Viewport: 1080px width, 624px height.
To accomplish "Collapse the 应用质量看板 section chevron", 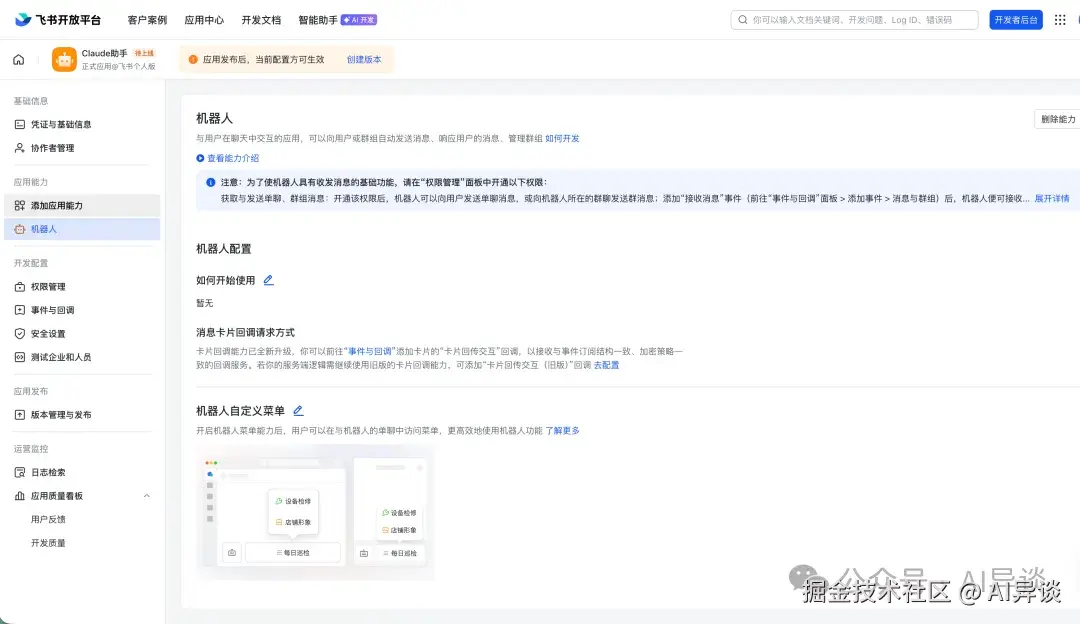I will [147, 496].
